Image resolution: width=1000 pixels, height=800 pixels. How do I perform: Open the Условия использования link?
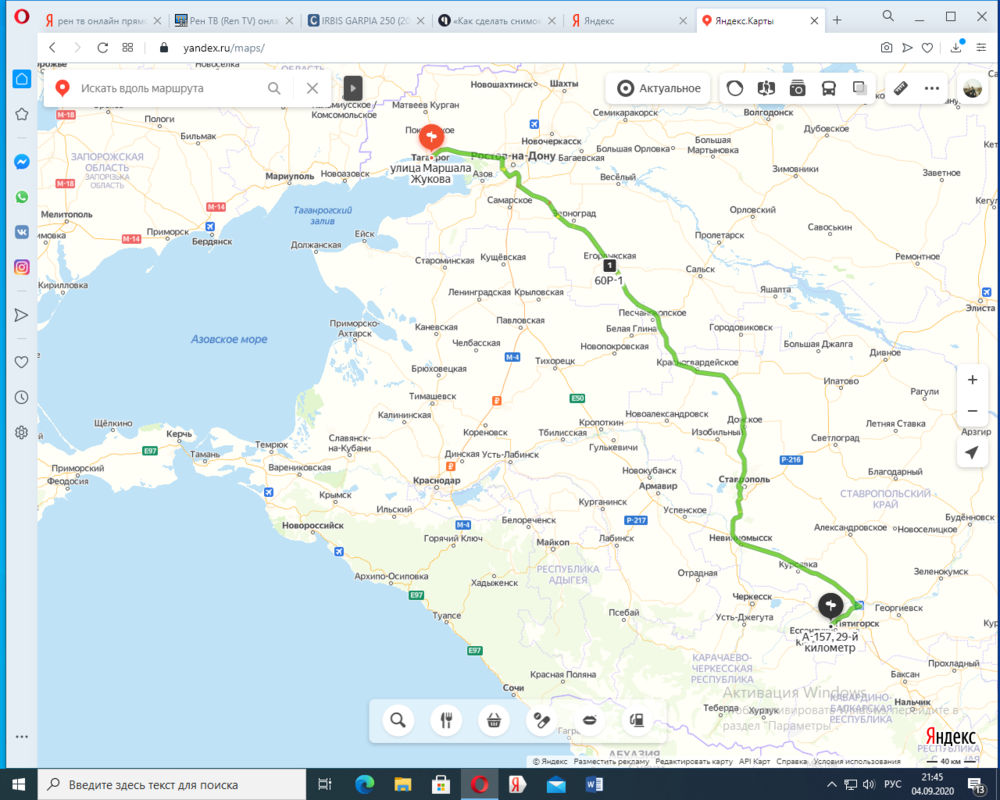857,761
